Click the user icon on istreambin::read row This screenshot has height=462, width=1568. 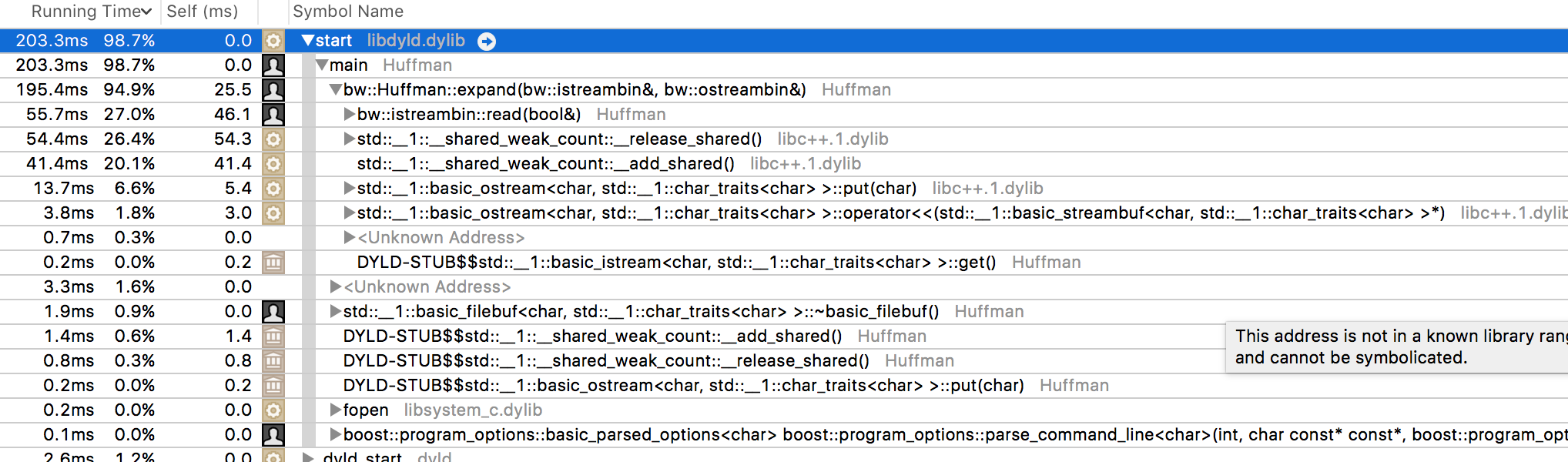click(x=273, y=114)
